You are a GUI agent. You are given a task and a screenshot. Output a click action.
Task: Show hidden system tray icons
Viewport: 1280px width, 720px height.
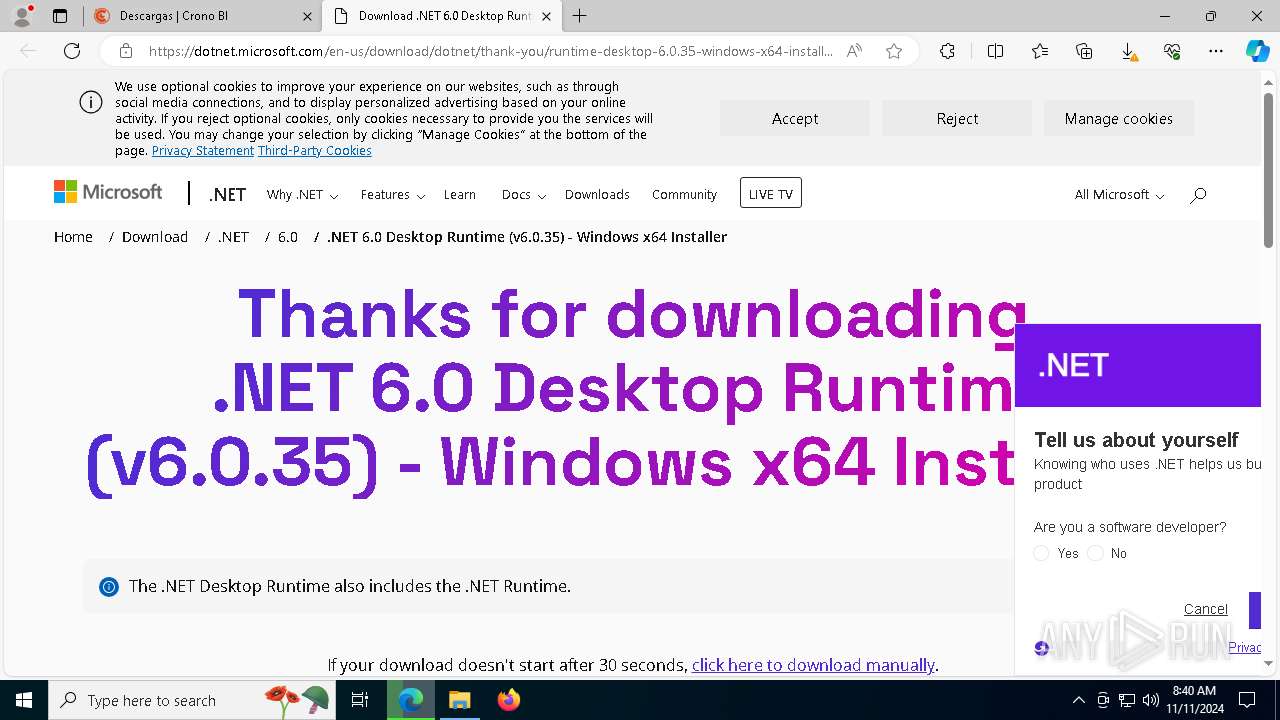[x=1078, y=700]
